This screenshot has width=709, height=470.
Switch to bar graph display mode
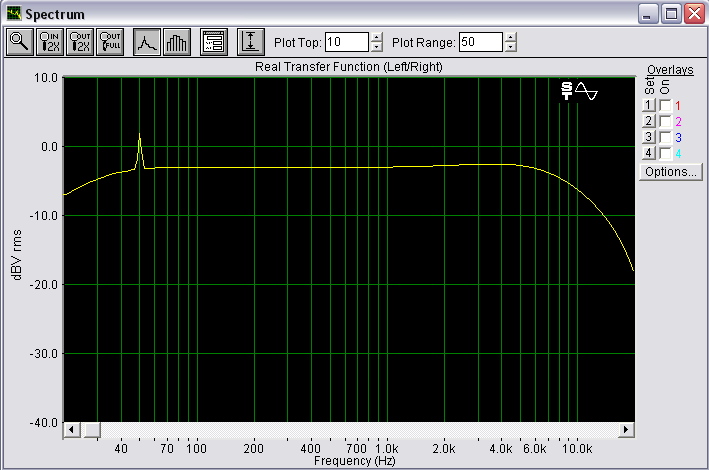[x=175, y=42]
